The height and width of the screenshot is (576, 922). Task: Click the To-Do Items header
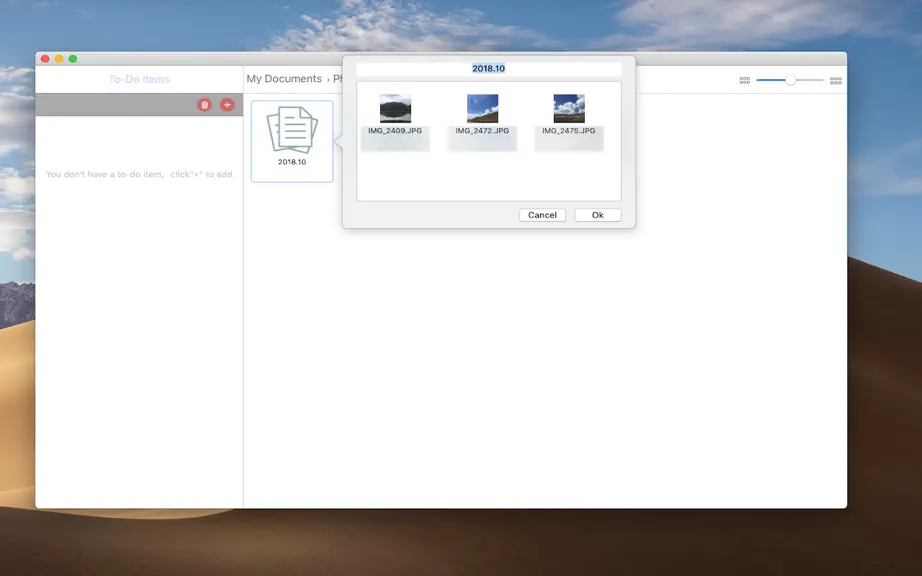pyautogui.click(x=139, y=79)
